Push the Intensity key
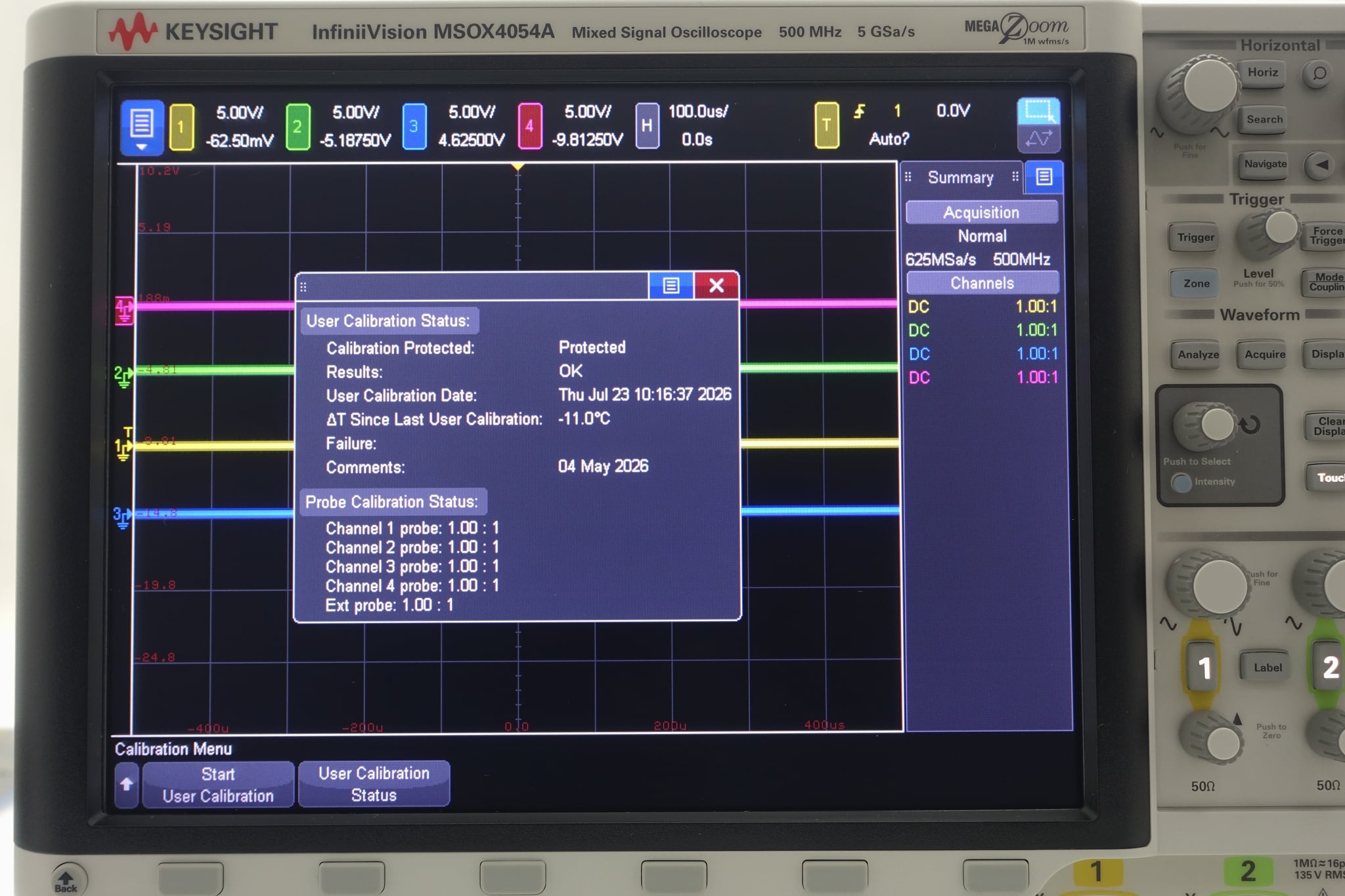Image resolution: width=1345 pixels, height=896 pixels. click(x=1181, y=482)
